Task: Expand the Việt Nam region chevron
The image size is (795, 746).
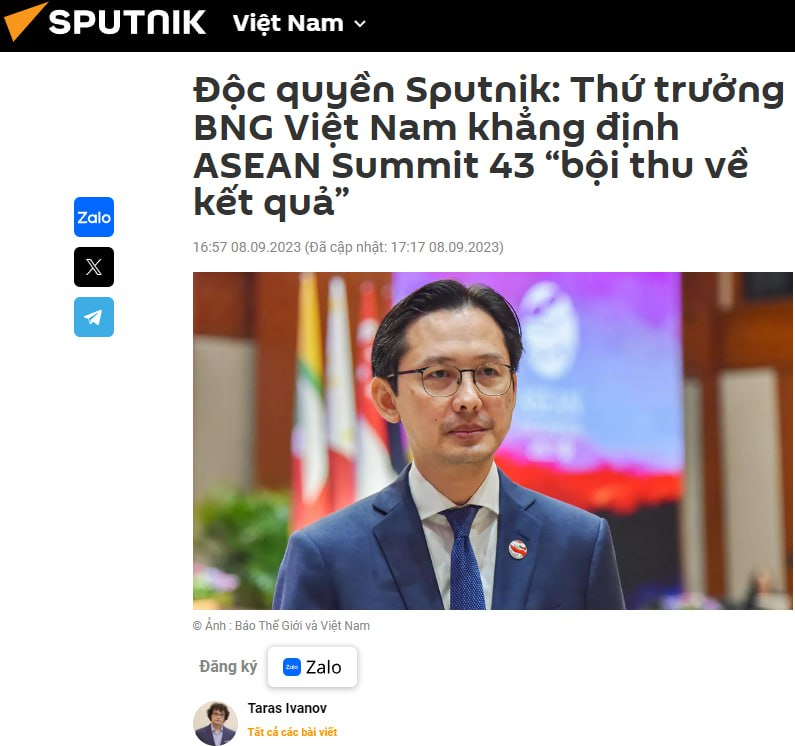Action: coord(359,24)
